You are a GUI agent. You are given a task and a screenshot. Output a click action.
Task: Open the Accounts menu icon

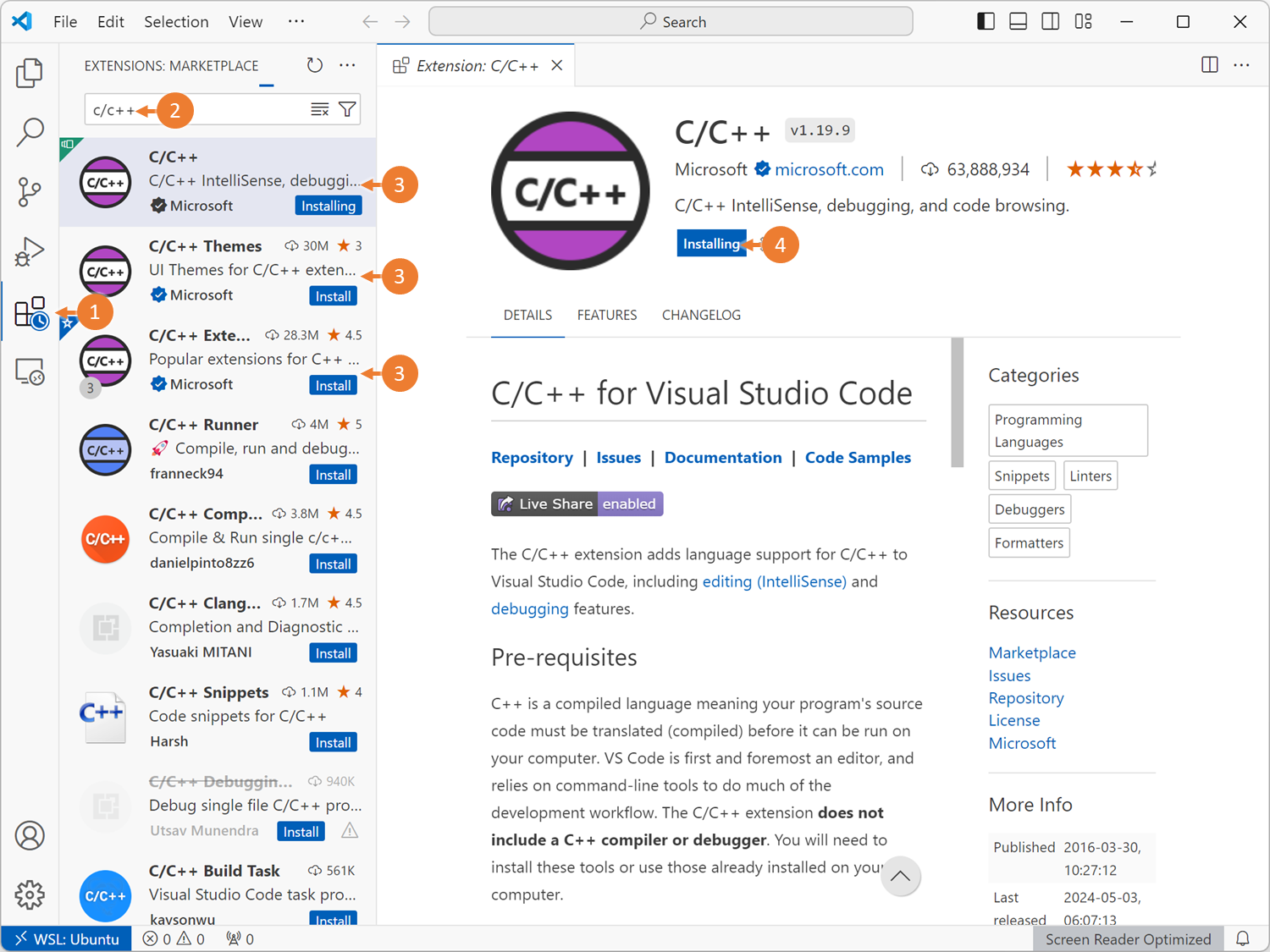pos(30,835)
